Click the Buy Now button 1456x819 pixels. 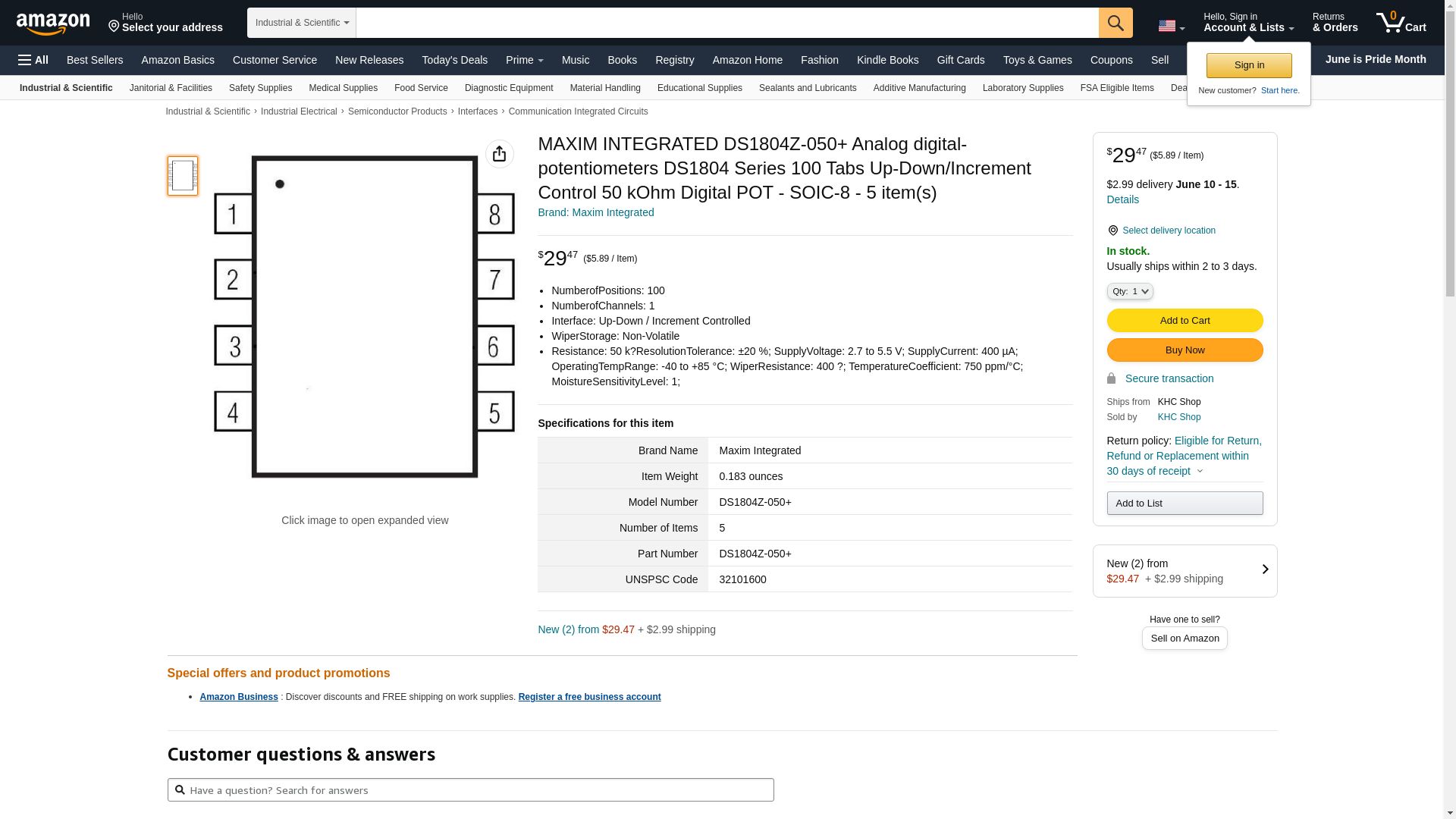(x=1184, y=350)
